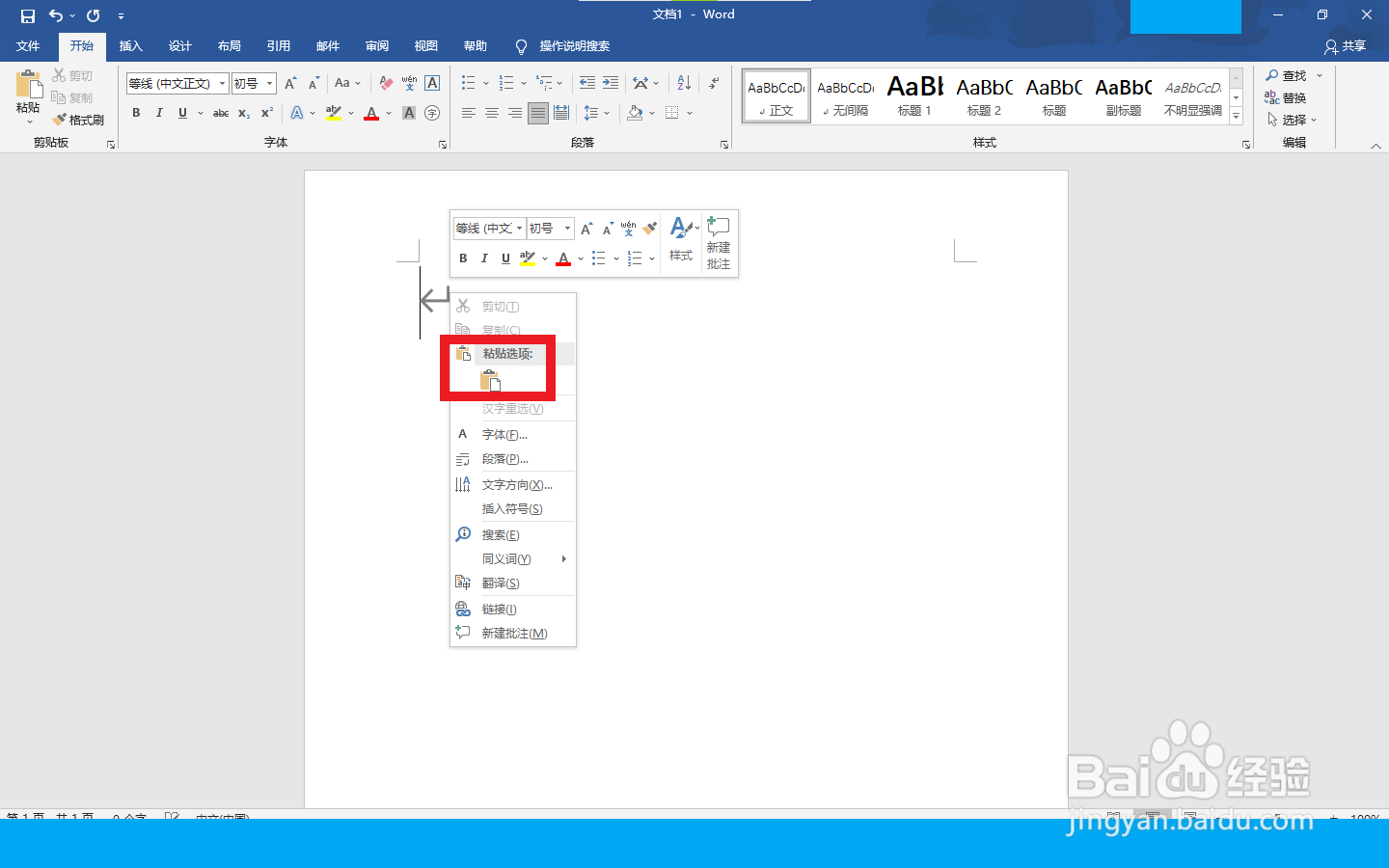Click the Grow Font icon in the ribbon
This screenshot has height=868, width=1389.
290,83
